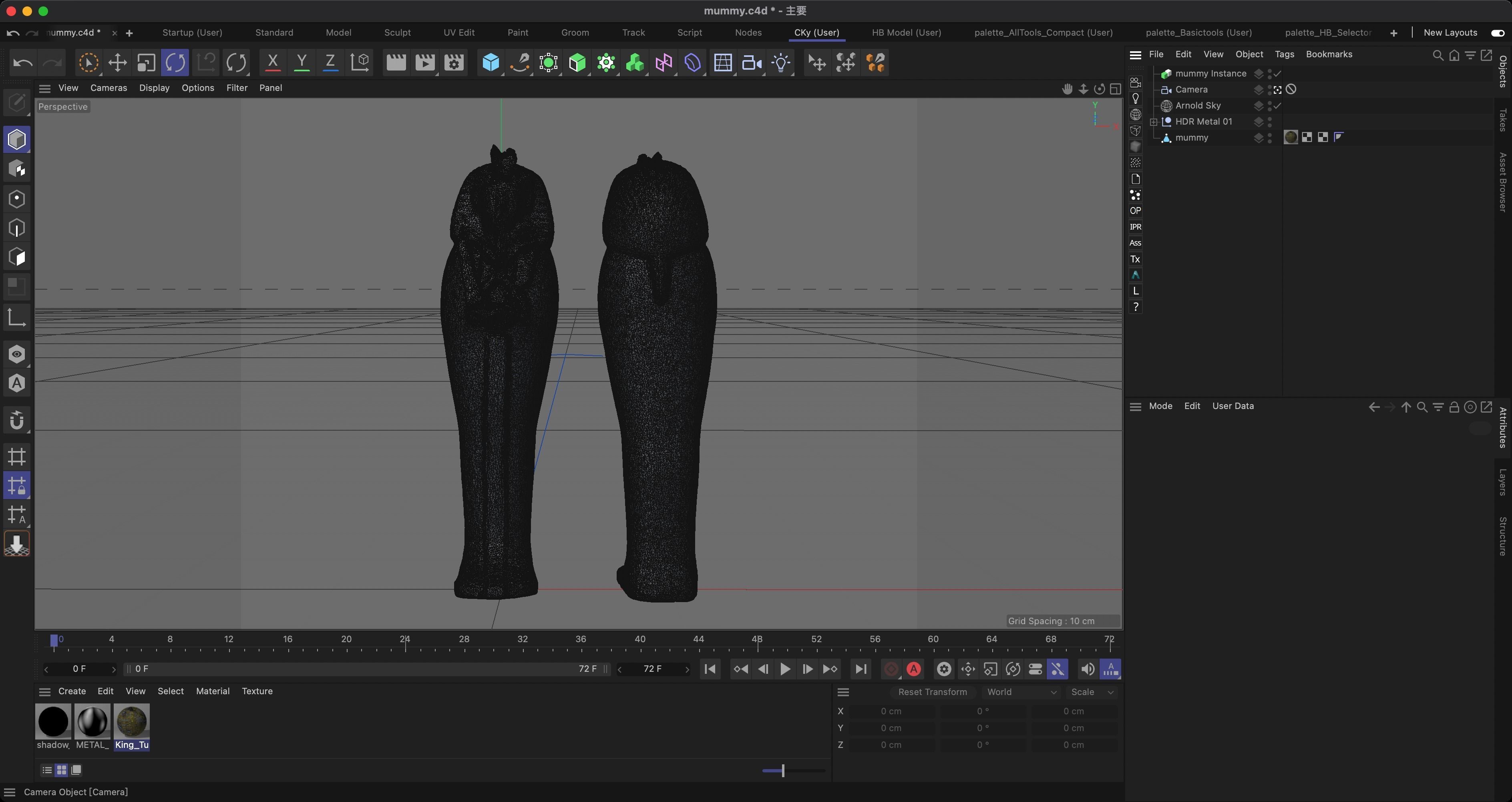Viewport: 1512px width, 802px height.
Task: Open Viewport Cameras menu
Action: pyautogui.click(x=109, y=88)
